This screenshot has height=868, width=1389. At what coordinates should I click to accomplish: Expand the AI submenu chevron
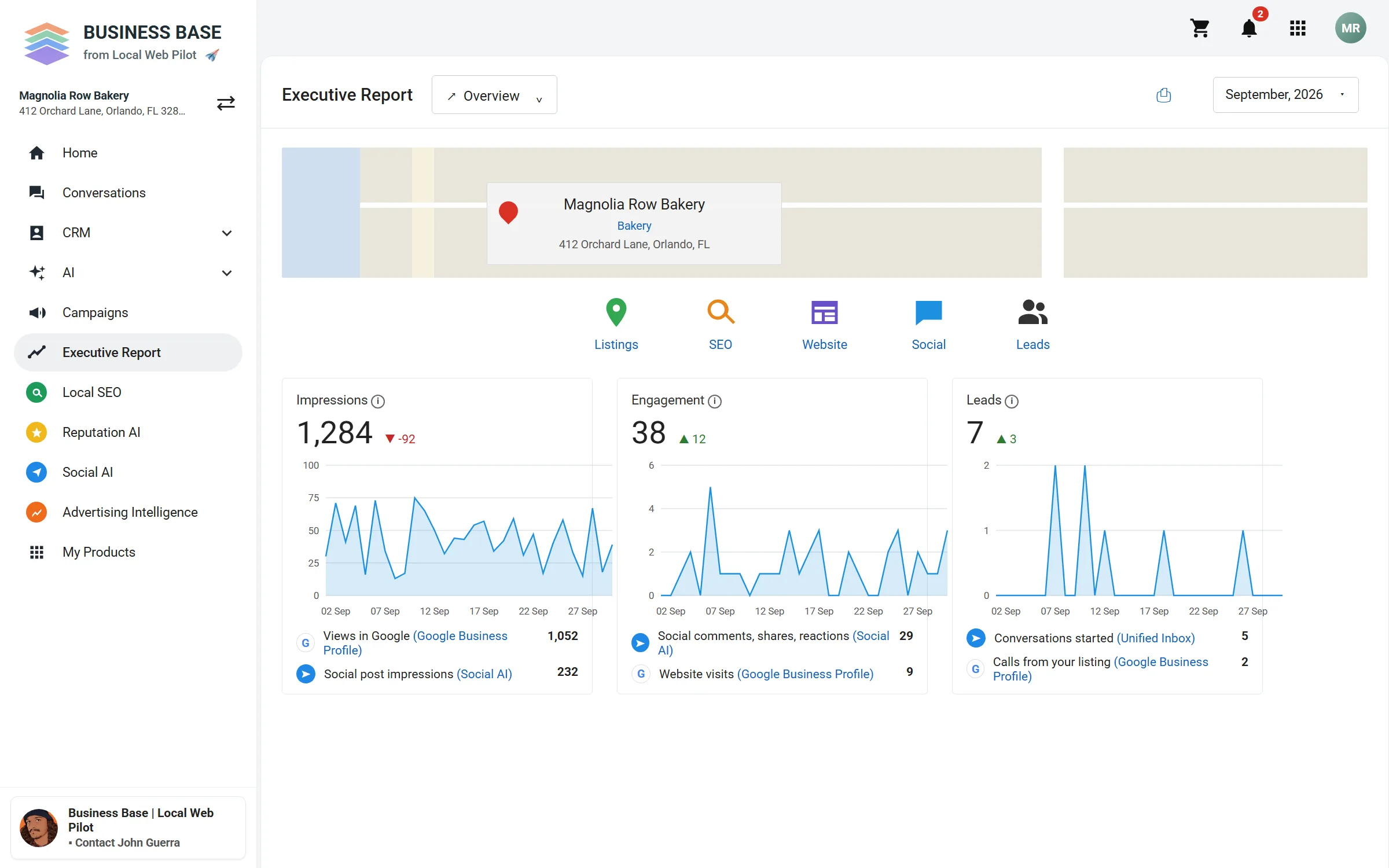[227, 273]
